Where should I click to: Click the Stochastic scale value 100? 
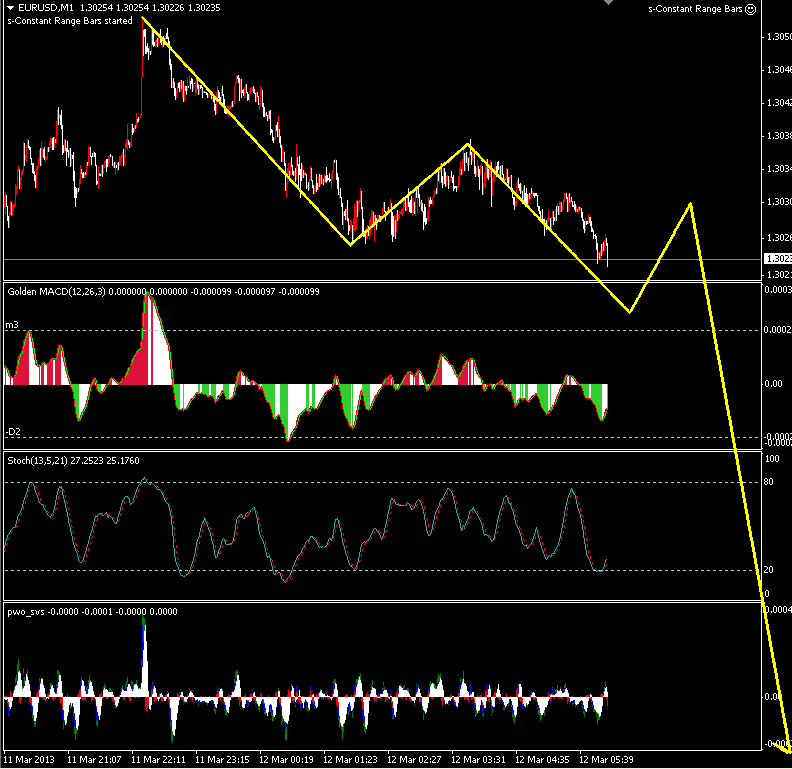point(772,459)
